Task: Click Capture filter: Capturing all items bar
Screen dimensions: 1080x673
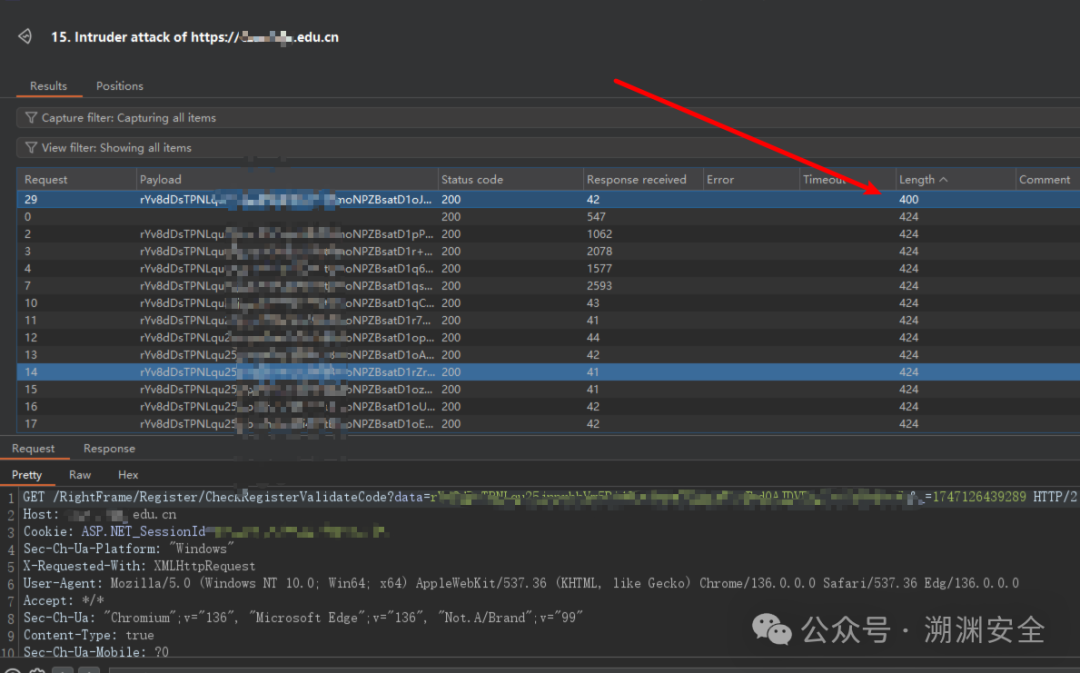Action: click(548, 118)
